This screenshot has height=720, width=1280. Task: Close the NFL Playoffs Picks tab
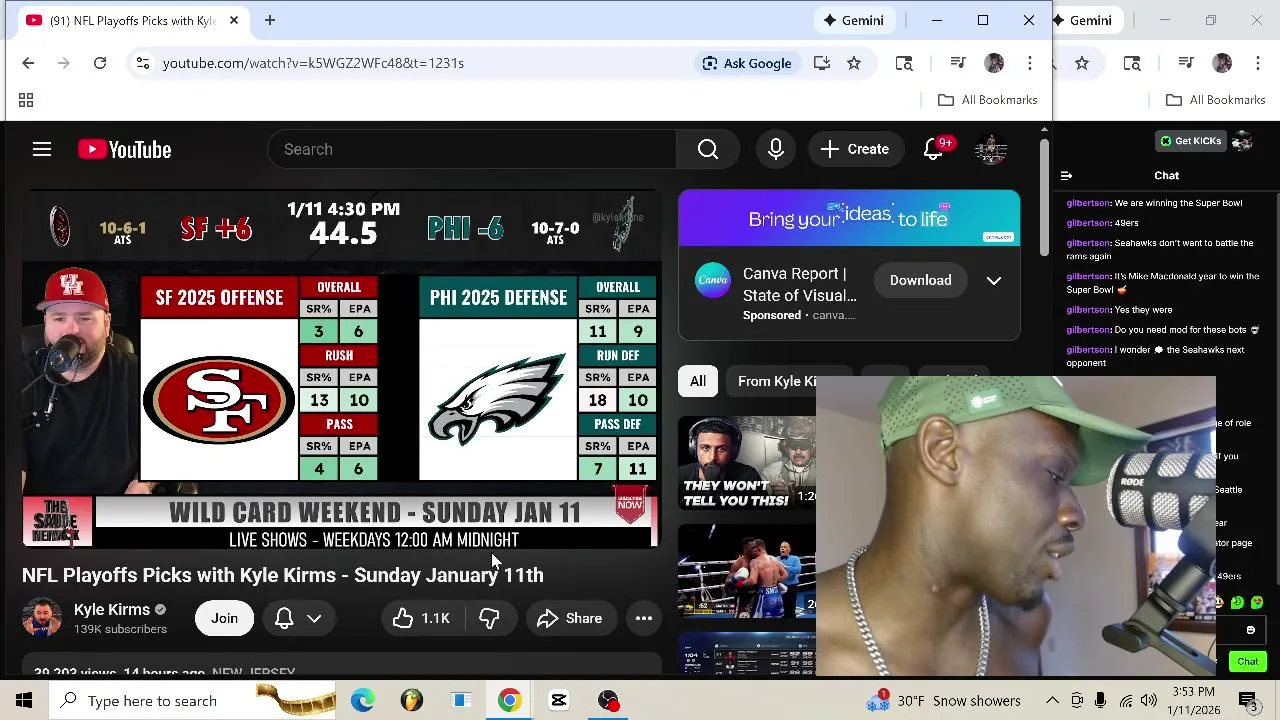click(234, 20)
